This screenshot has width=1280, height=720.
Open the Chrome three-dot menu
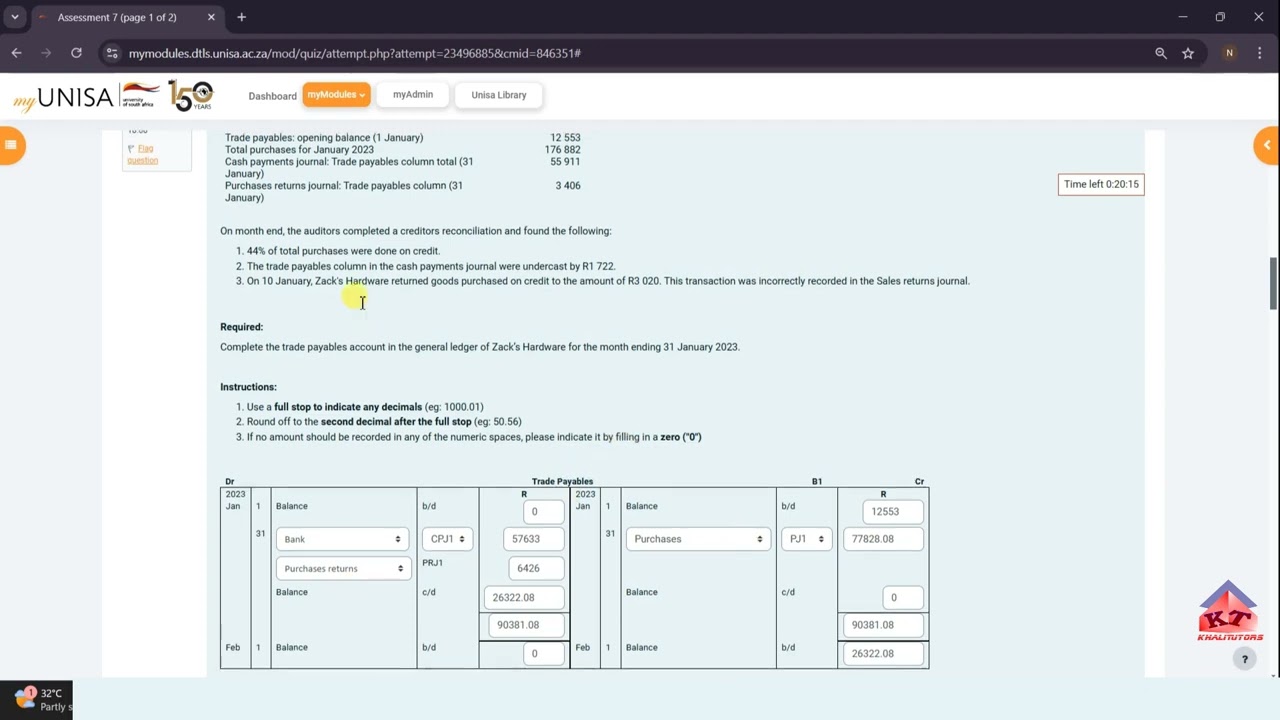pyautogui.click(x=1259, y=53)
